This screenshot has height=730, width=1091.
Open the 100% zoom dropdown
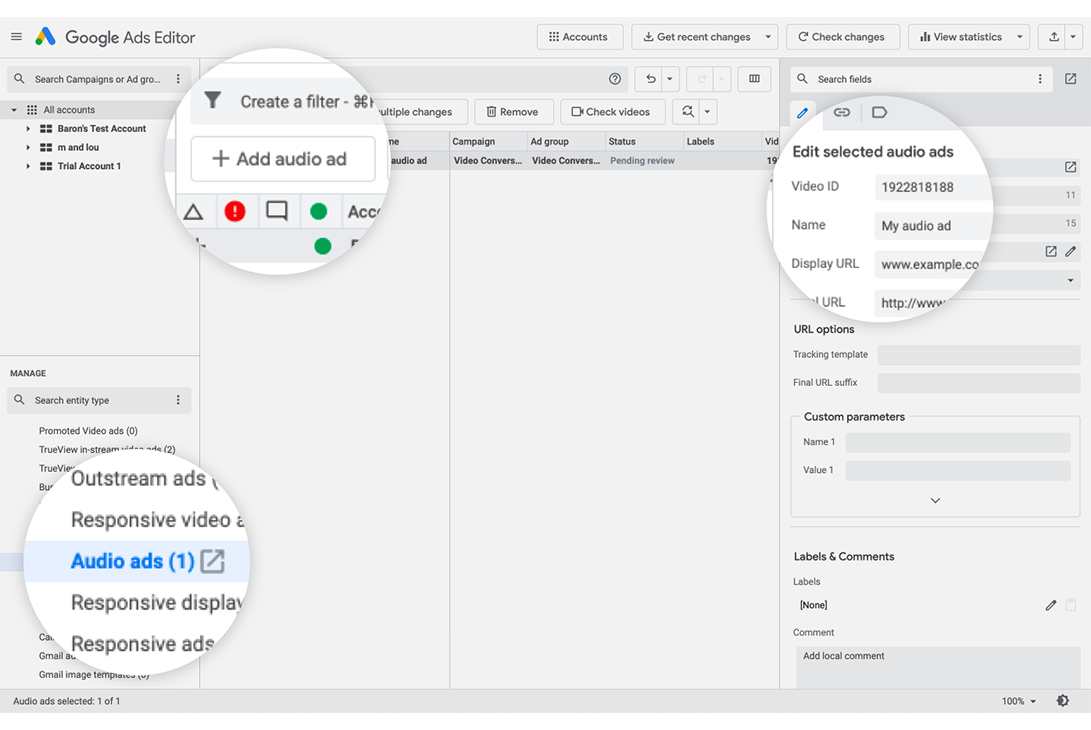pyautogui.click(x=1019, y=701)
